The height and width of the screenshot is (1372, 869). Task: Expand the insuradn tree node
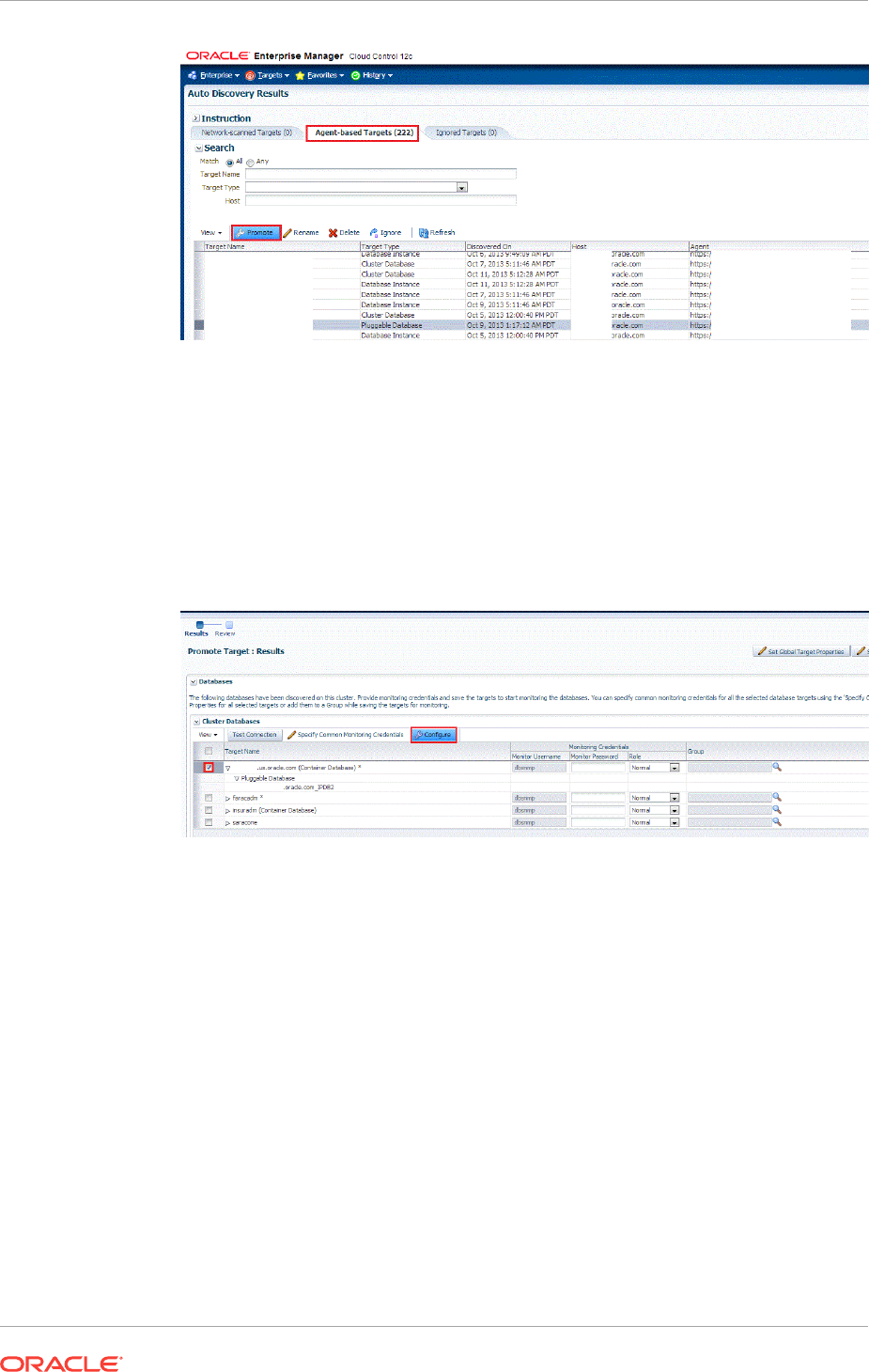point(228,810)
